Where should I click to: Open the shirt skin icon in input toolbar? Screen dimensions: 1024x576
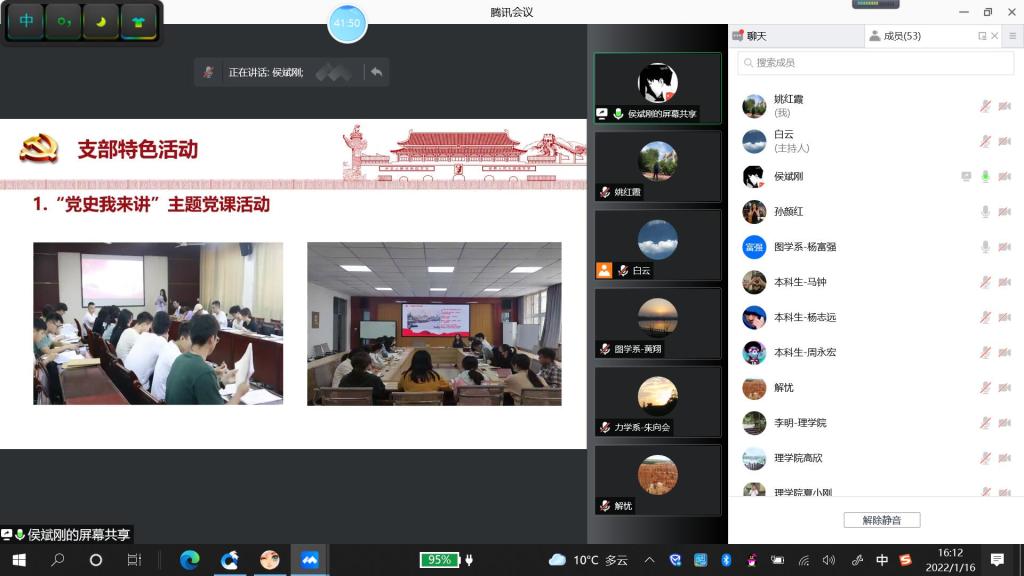[x=138, y=21]
